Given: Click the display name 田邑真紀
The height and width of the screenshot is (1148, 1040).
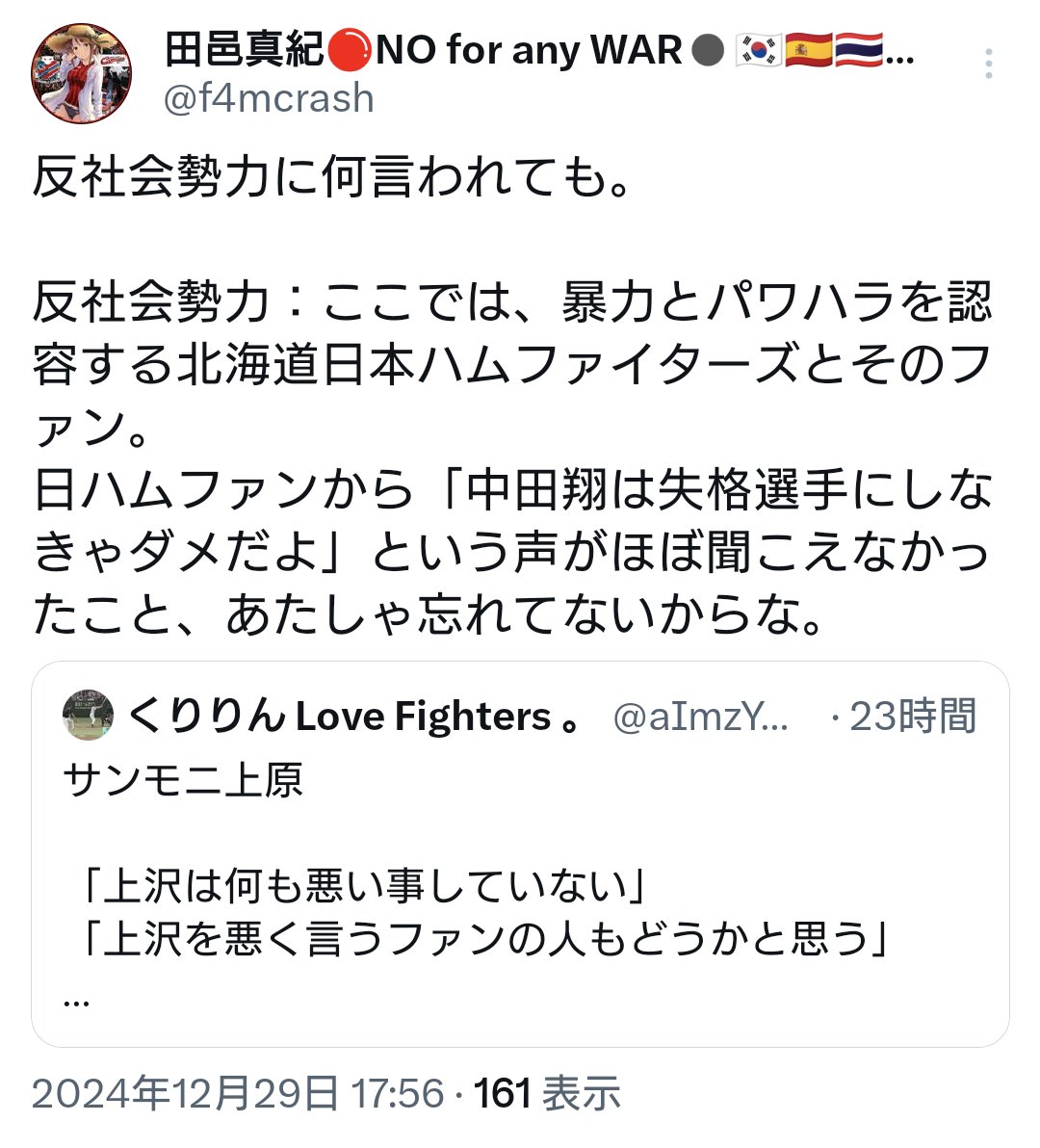Looking at the screenshot, I should click(x=245, y=49).
